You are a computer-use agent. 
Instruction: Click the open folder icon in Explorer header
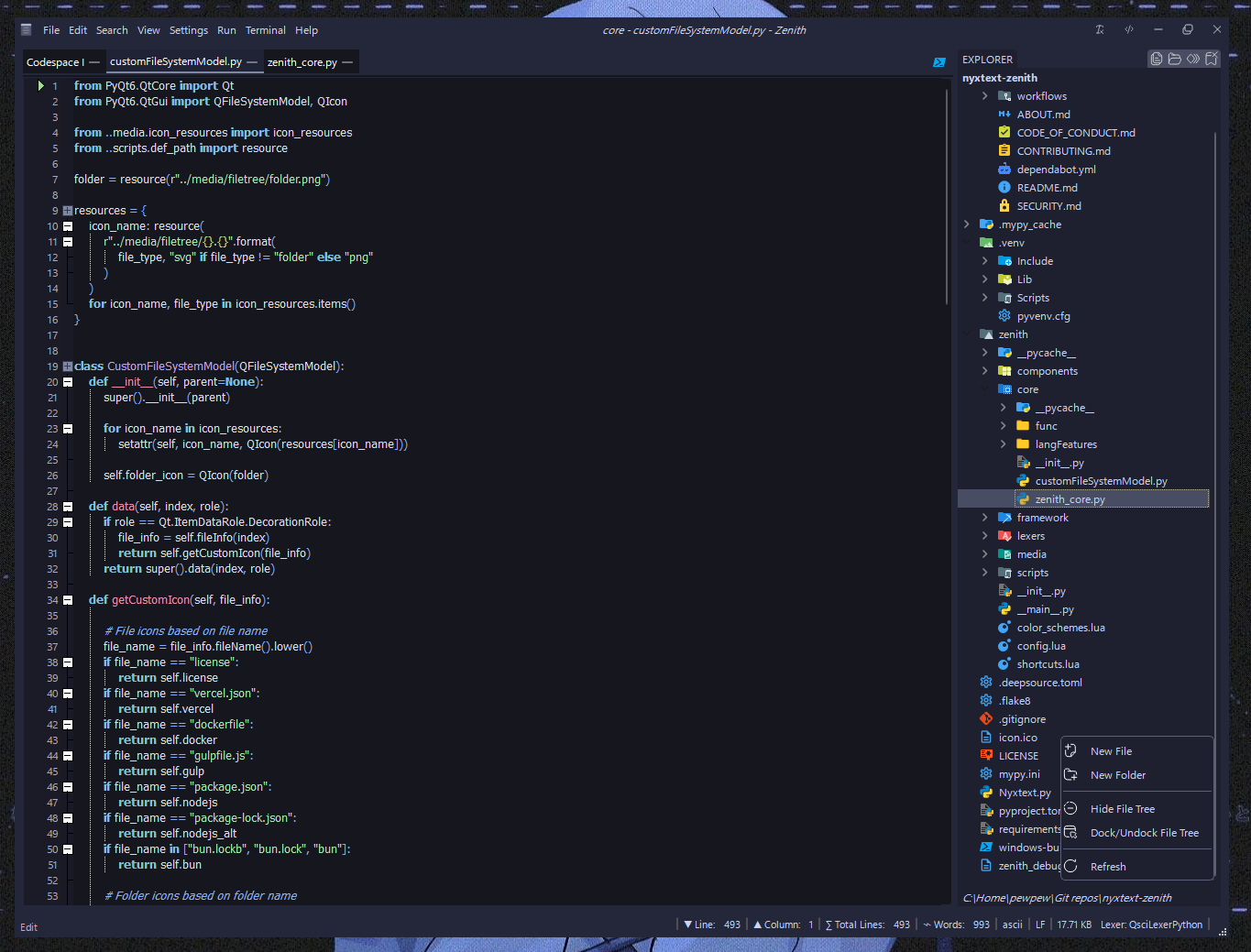click(1175, 59)
